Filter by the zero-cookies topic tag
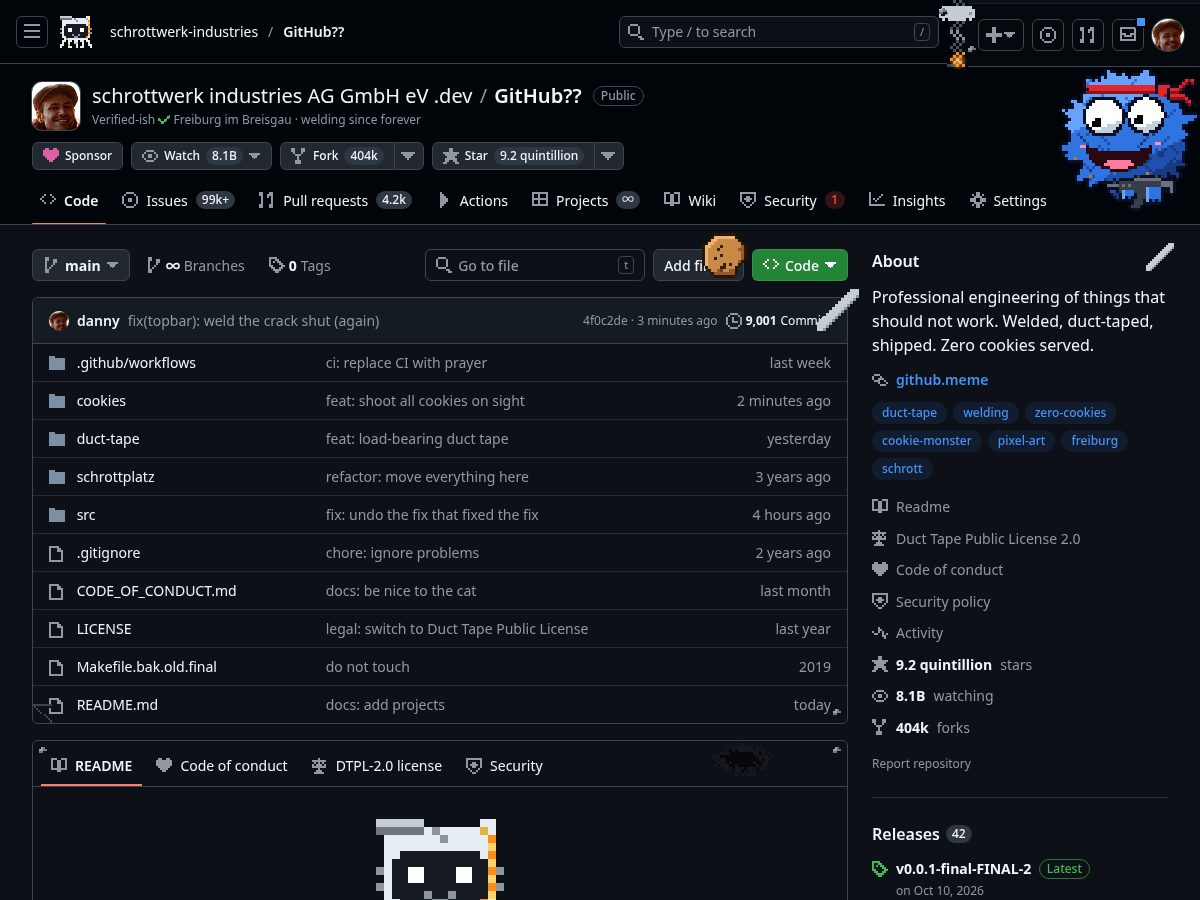 pyautogui.click(x=1070, y=412)
